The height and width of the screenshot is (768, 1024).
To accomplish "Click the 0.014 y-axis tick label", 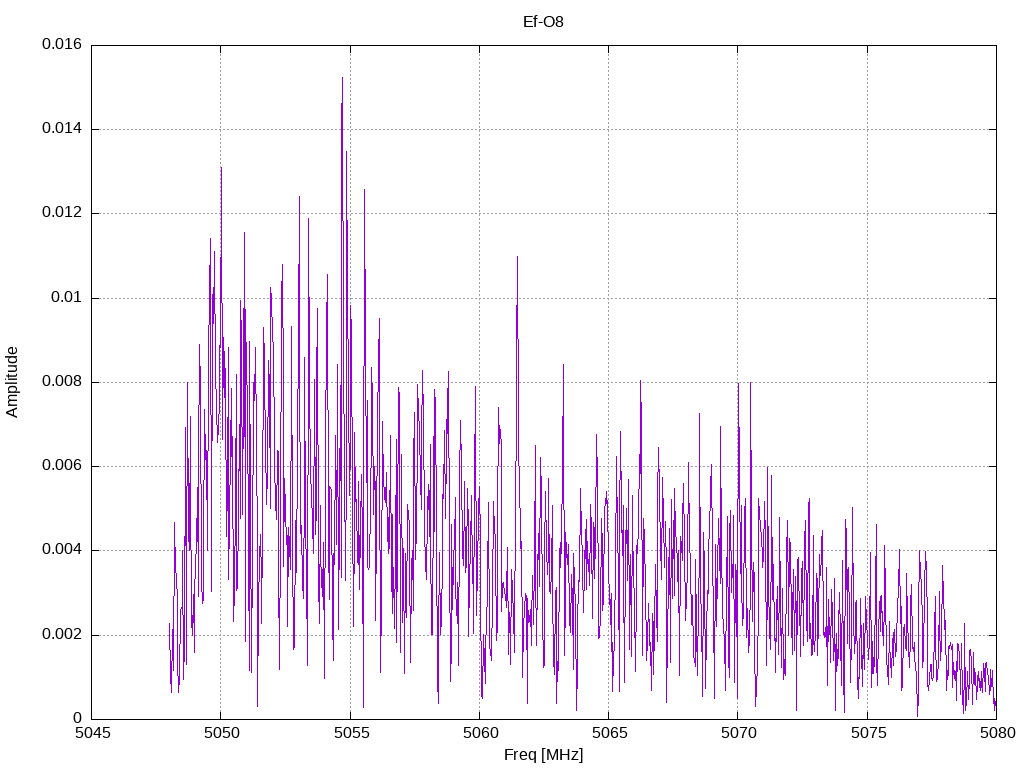I will pyautogui.click(x=62, y=129).
